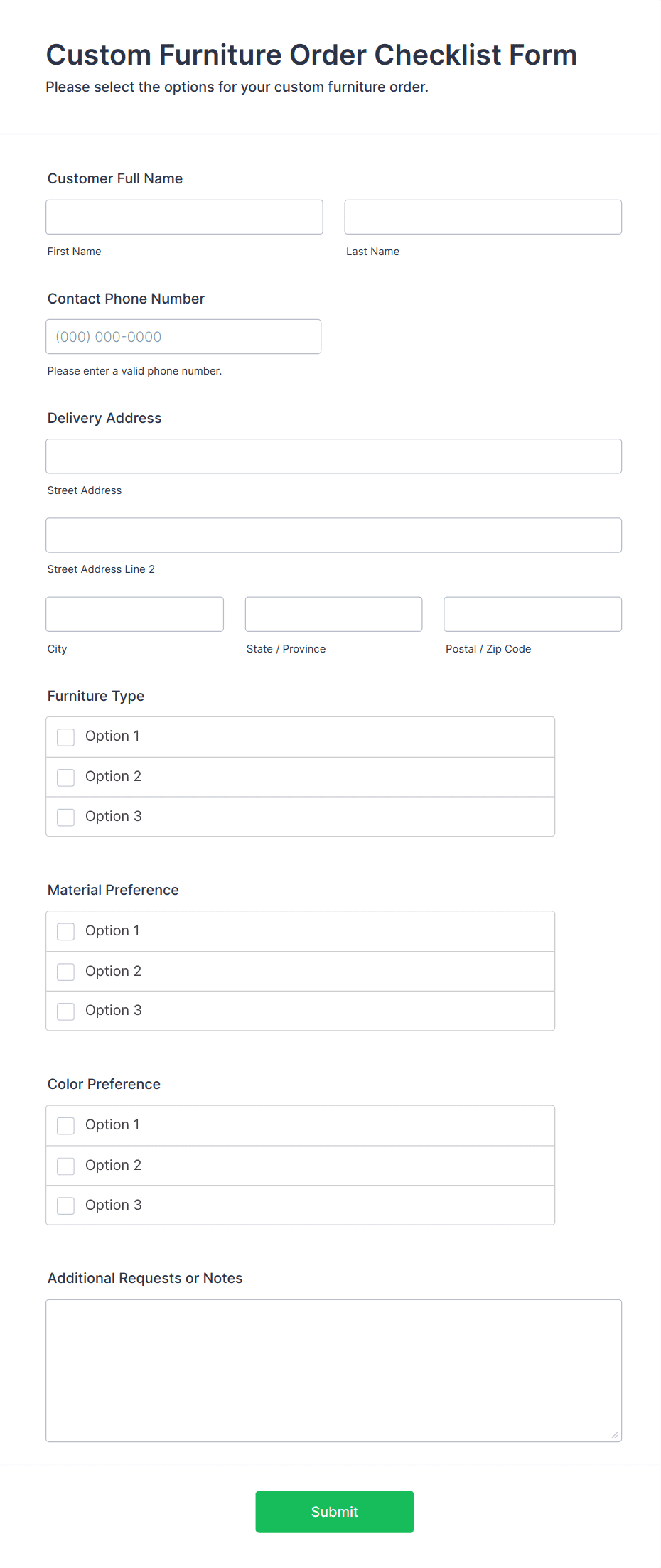Click the textarea resize handle corner

(x=615, y=1435)
